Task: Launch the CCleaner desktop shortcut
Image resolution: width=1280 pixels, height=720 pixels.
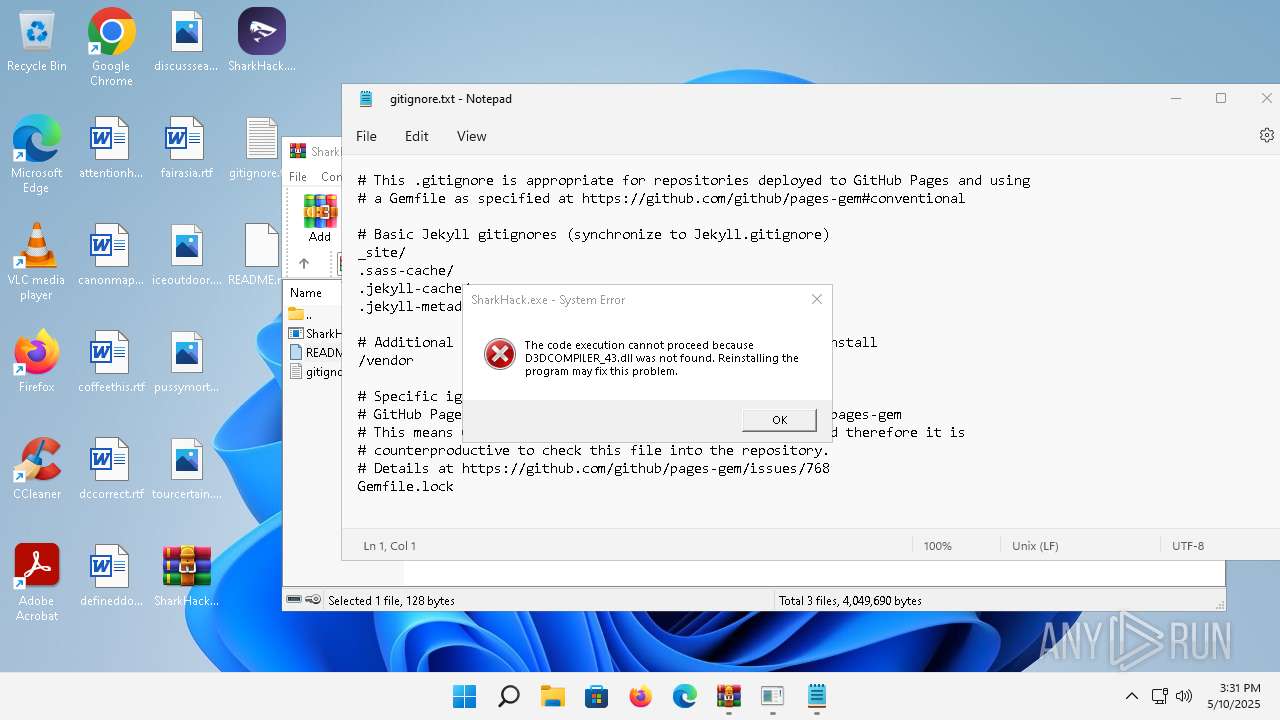Action: click(x=37, y=469)
